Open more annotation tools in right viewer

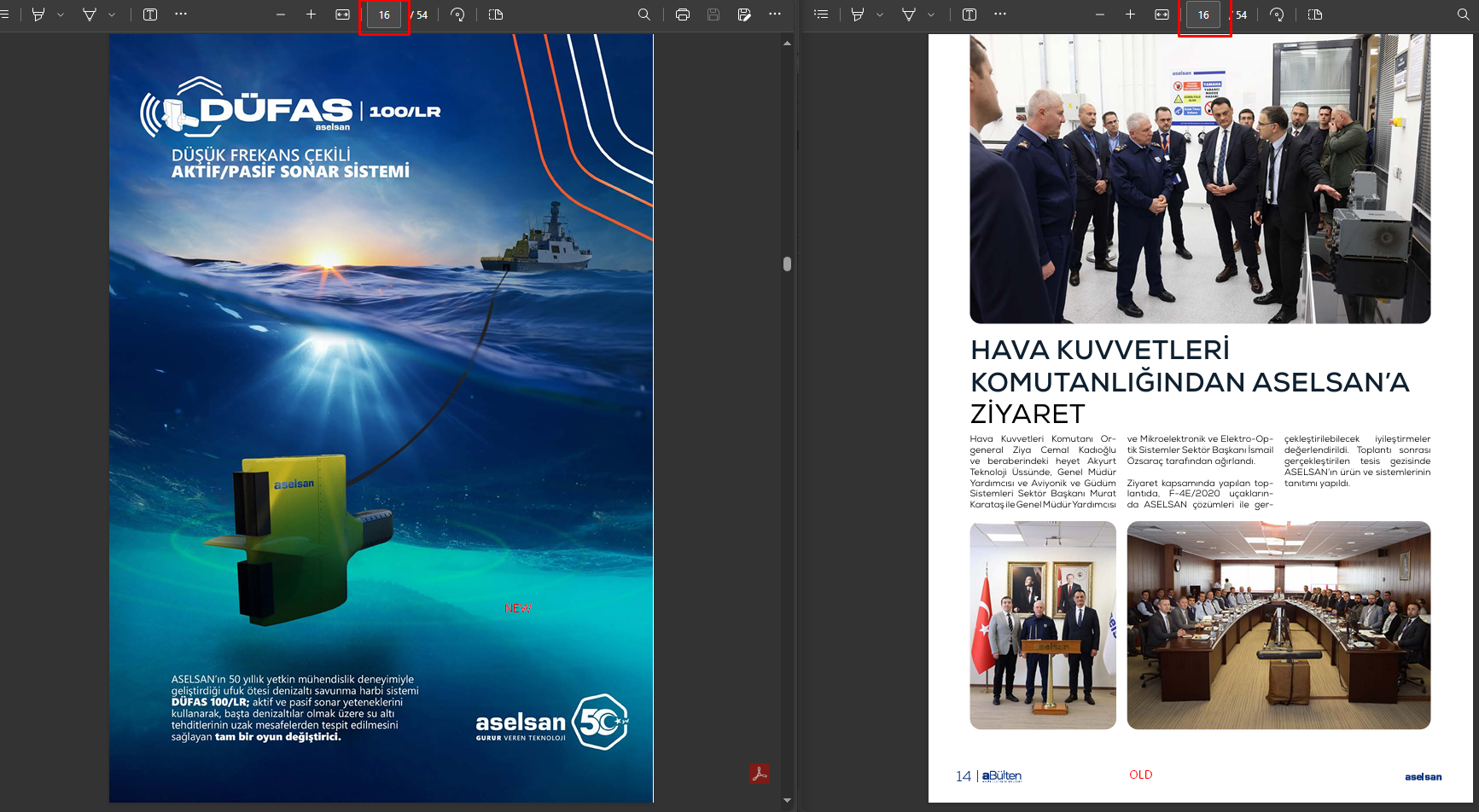1000,14
